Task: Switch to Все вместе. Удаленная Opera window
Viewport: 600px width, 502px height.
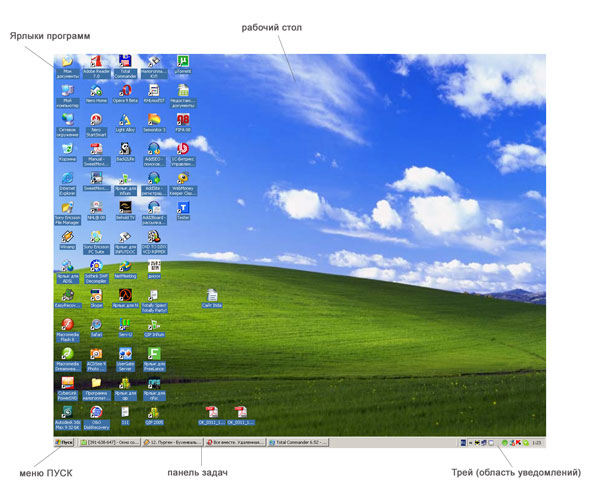Action: click(235, 442)
